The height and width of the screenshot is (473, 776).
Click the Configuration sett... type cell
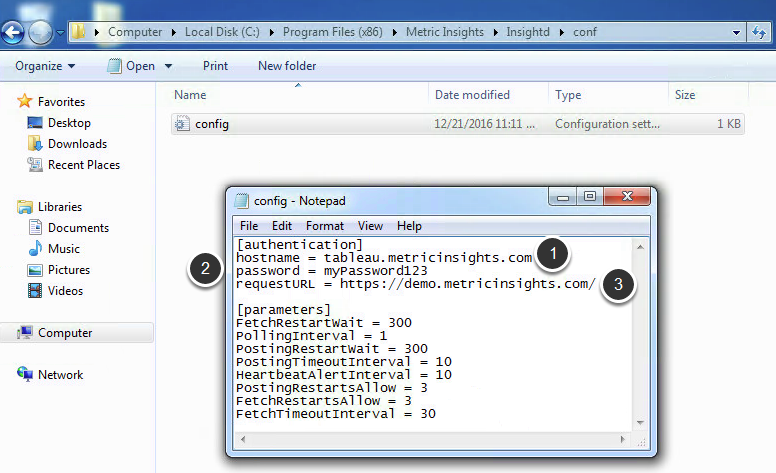(607, 124)
